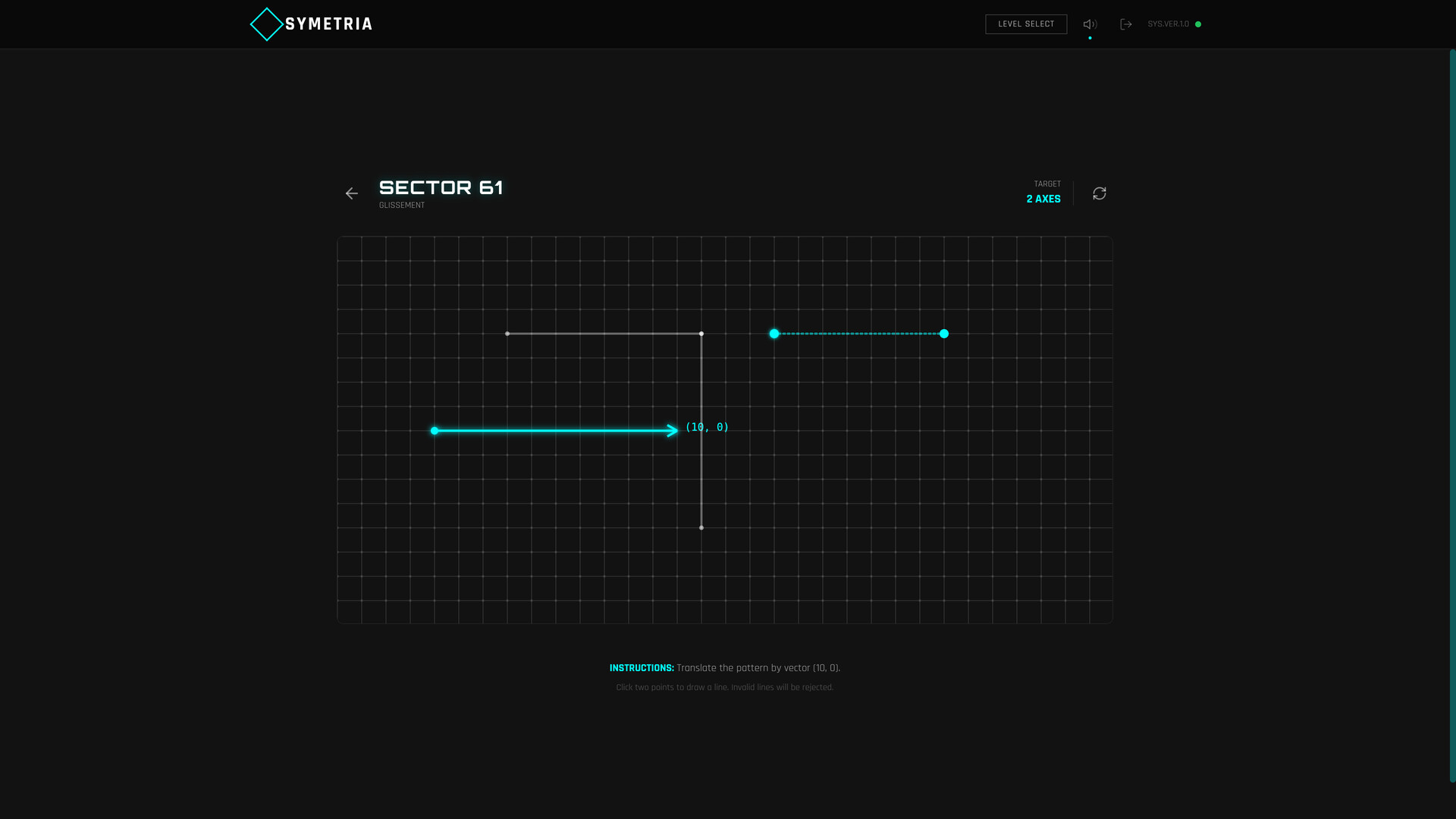
Task: Click the green system status dot
Action: 1199,24
